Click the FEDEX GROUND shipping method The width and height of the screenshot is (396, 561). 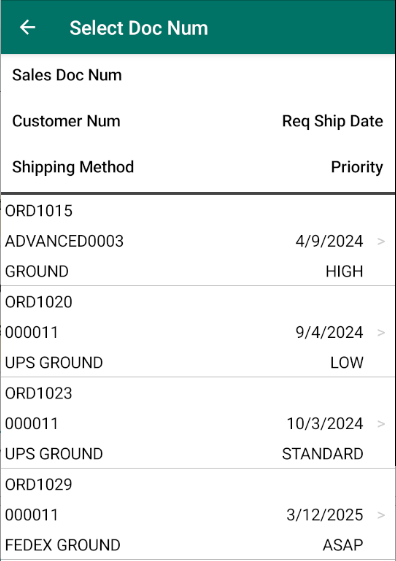(x=63, y=545)
